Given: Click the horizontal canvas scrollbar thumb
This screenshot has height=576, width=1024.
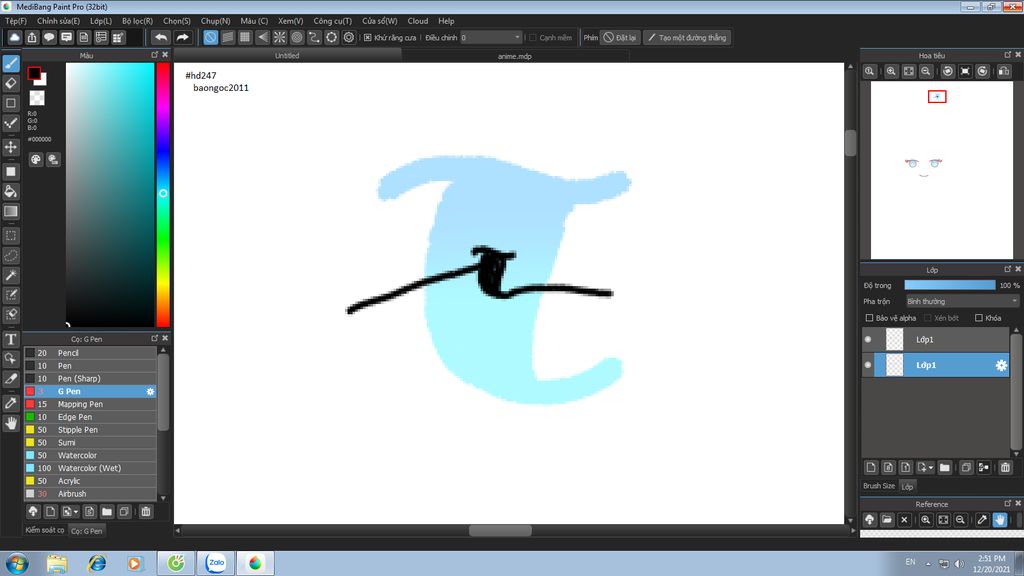Looking at the screenshot, I should click(500, 531).
